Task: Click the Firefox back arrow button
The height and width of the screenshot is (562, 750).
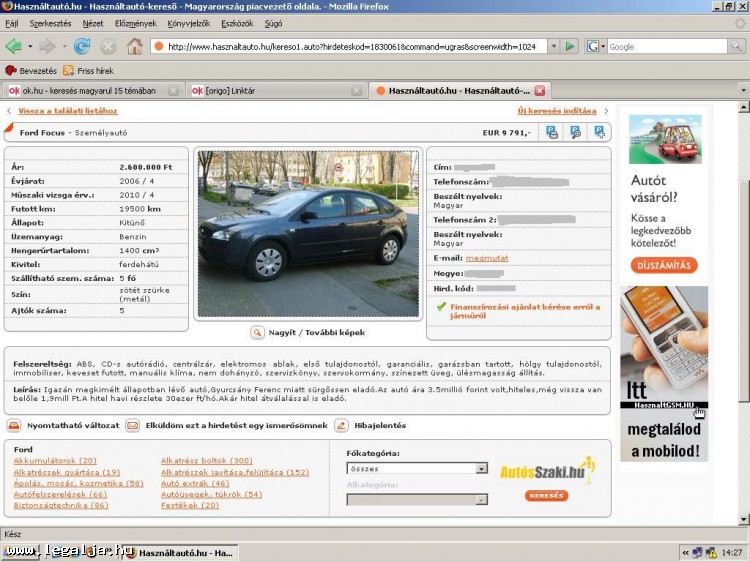Action: coord(14,46)
